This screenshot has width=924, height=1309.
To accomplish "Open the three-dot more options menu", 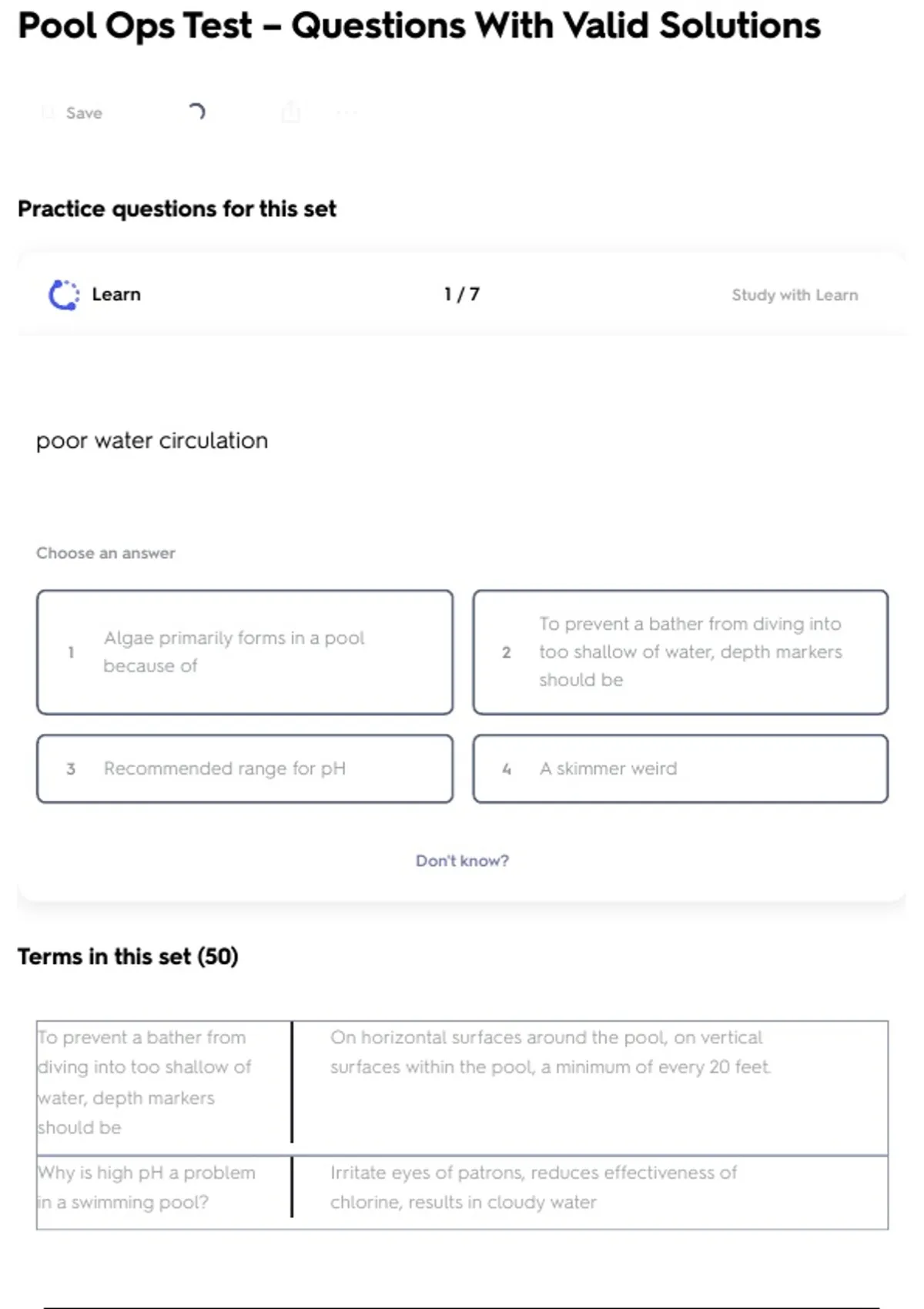I will [x=346, y=113].
